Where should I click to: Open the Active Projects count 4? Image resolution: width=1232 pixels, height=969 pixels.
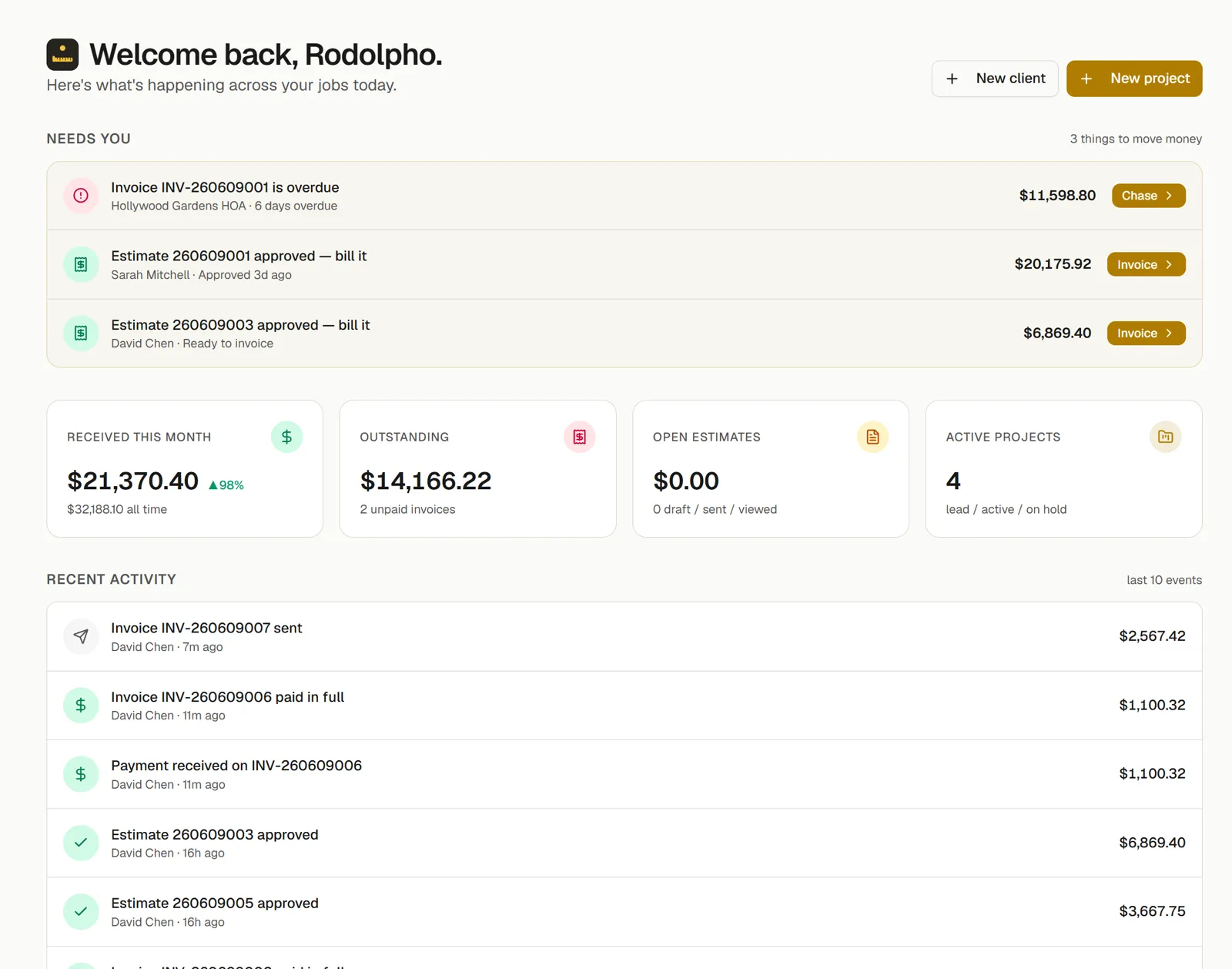[953, 481]
